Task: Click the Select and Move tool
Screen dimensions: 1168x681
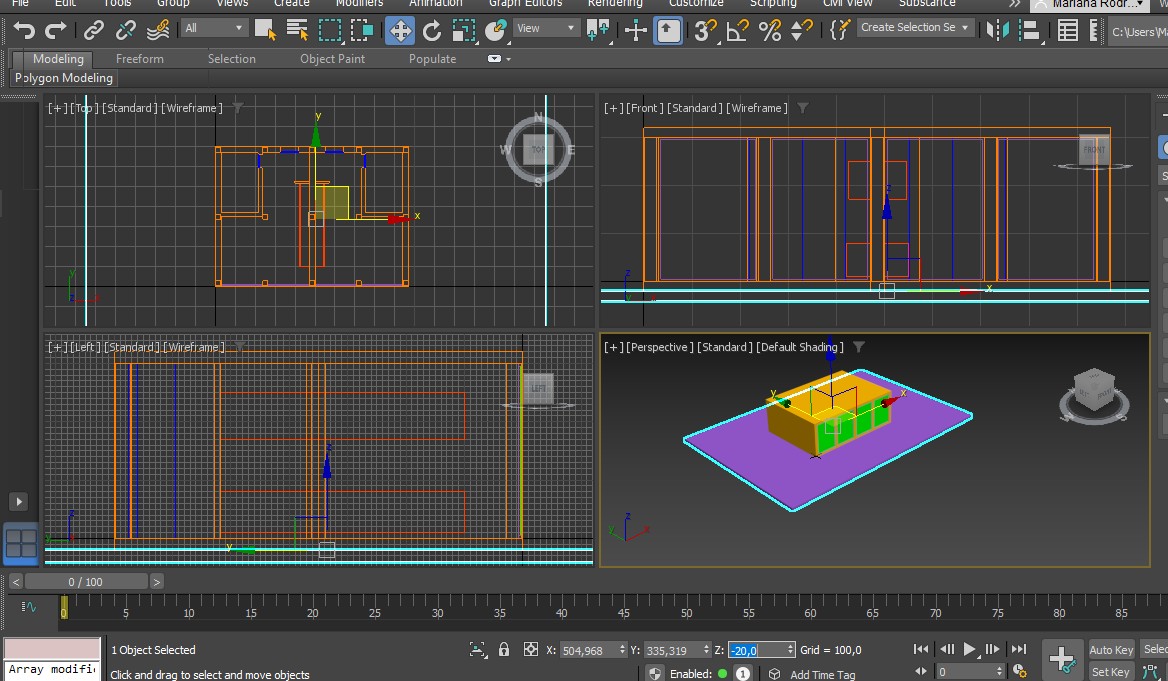Action: [x=400, y=30]
